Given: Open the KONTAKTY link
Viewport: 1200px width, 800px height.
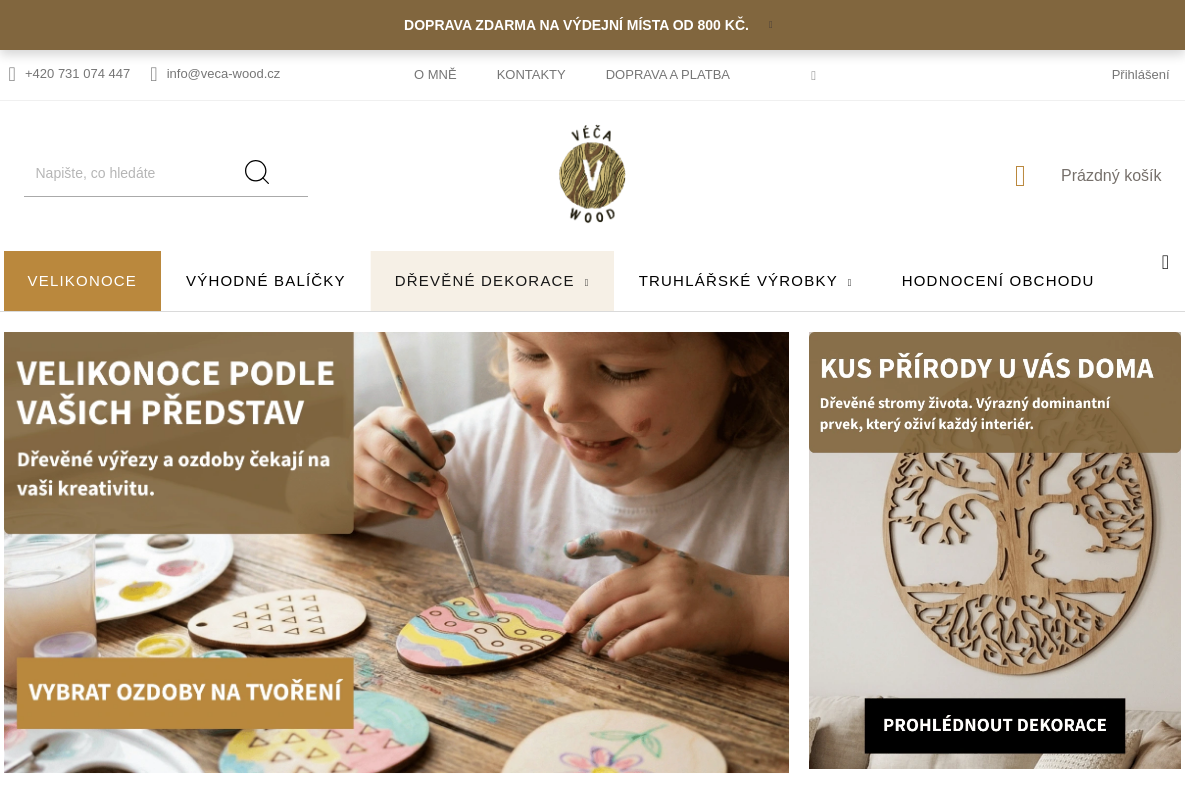Looking at the screenshot, I should [531, 75].
